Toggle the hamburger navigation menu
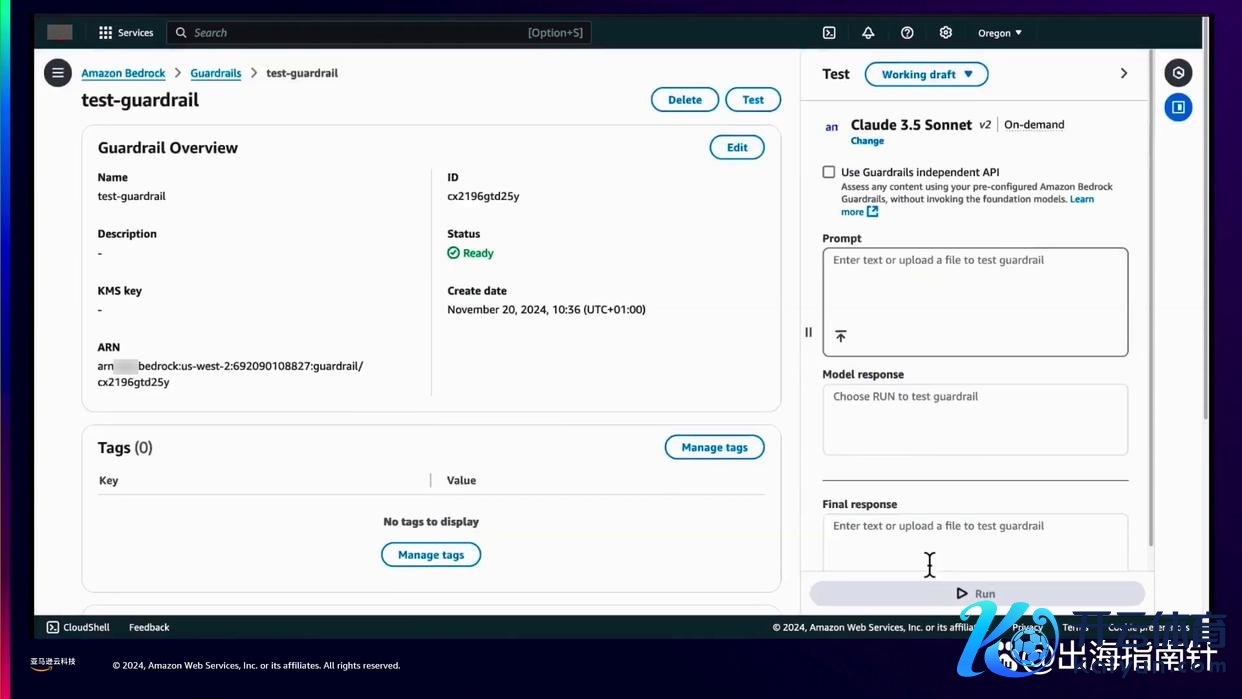The image size is (1242, 699). [x=58, y=73]
